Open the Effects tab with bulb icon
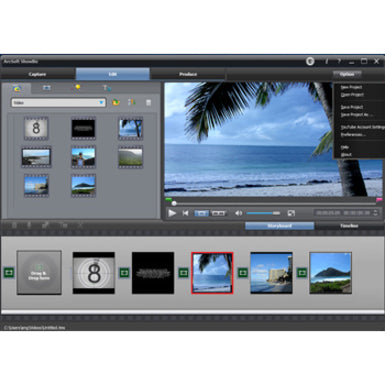This screenshot has height=385, width=385. coord(76,88)
